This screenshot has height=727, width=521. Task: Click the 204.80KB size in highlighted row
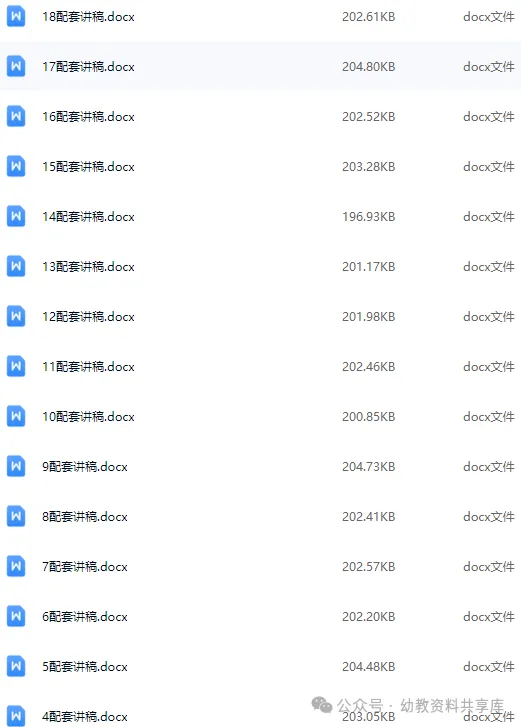(369, 66)
